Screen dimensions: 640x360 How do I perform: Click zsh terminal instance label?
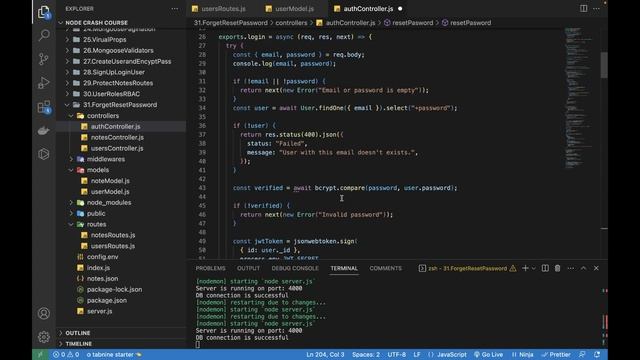pyautogui.click(x=467, y=268)
